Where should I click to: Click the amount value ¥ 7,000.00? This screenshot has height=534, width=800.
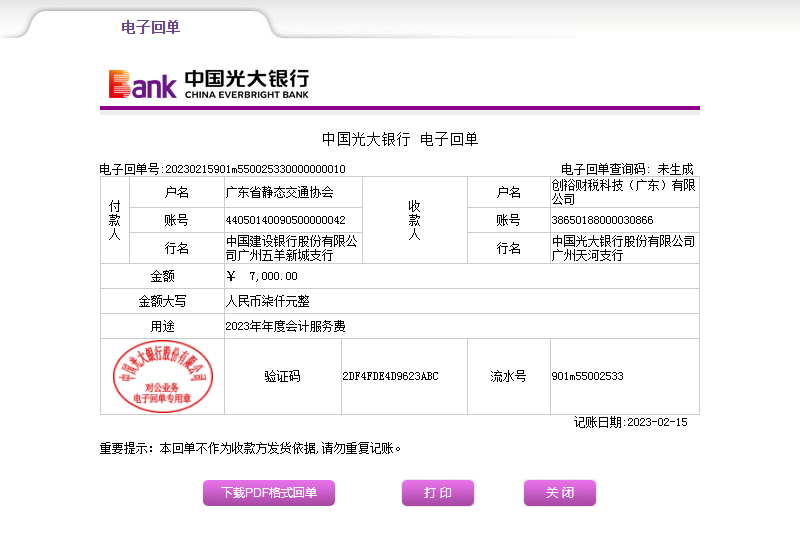[x=262, y=276]
